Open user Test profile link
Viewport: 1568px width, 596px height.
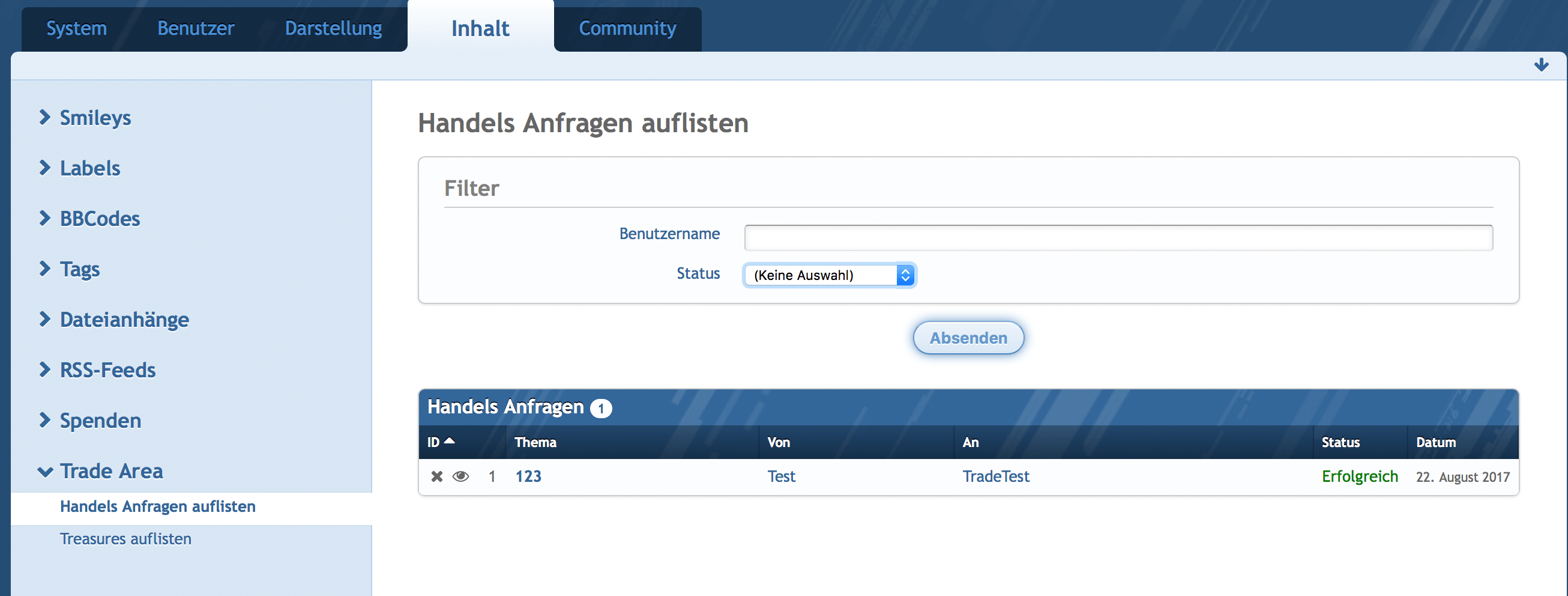coord(781,476)
